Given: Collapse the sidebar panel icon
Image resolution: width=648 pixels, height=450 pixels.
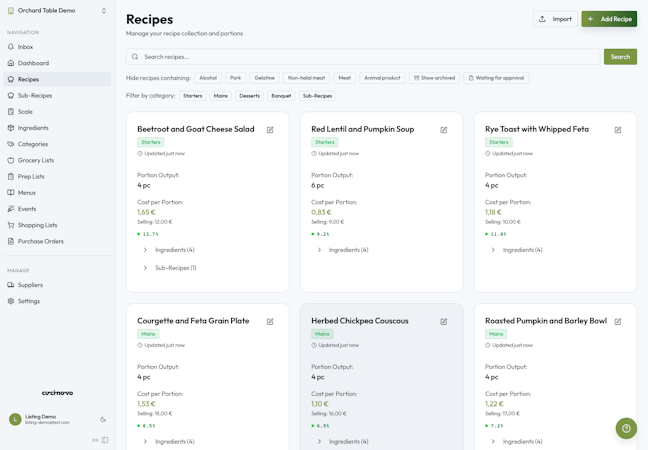Looking at the screenshot, I should pyautogui.click(x=105, y=440).
